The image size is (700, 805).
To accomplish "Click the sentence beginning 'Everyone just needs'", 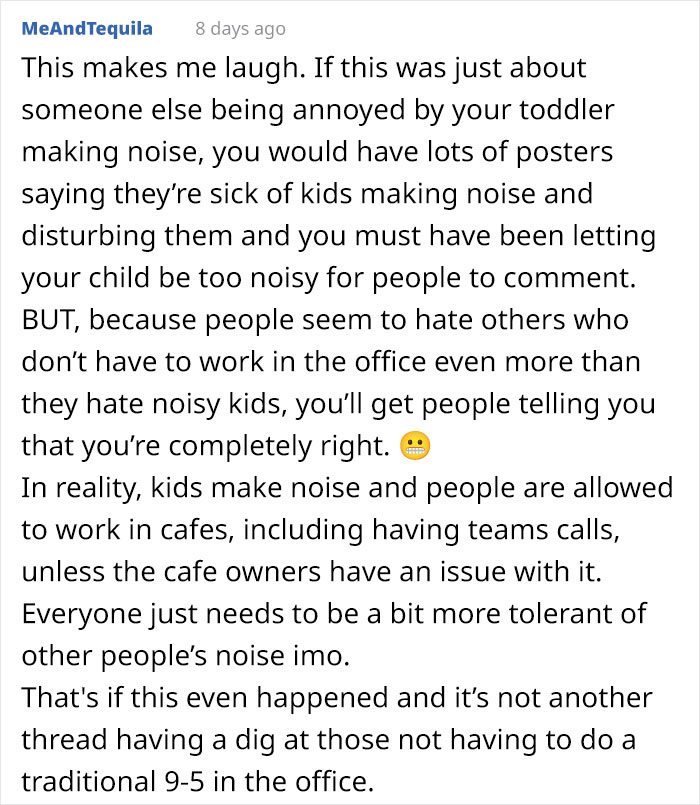I will [334, 635].
